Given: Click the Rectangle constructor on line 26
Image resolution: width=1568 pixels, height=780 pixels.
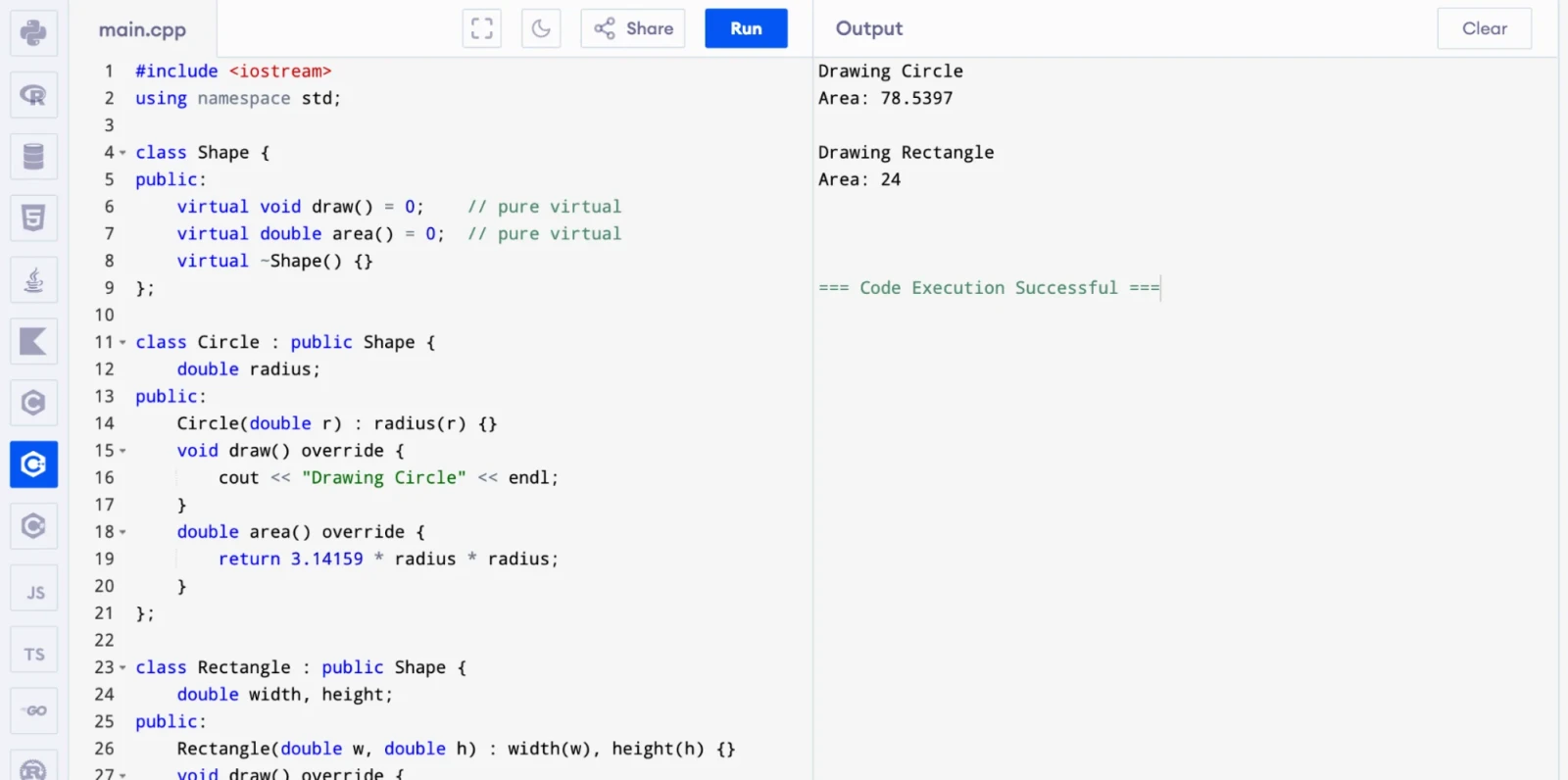Looking at the screenshot, I should pos(456,749).
